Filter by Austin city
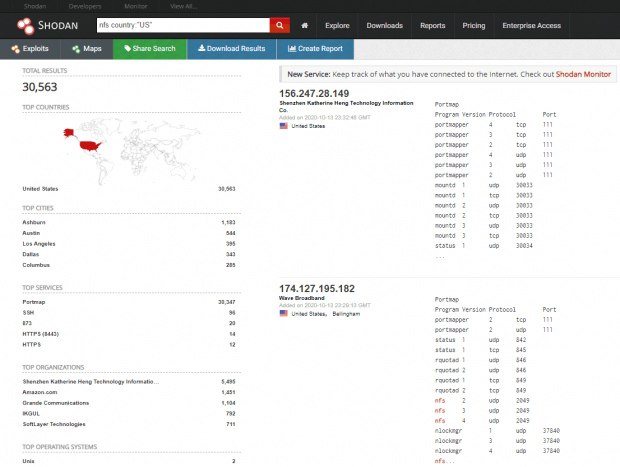Screen dimensions: 620x467 [x=31, y=233]
